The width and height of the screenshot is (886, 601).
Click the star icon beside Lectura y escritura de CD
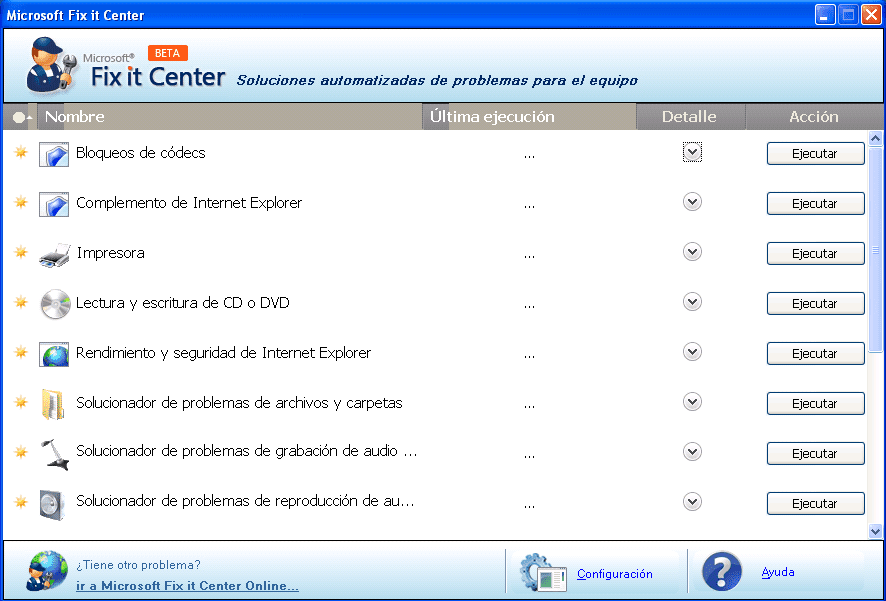pyautogui.click(x=21, y=302)
